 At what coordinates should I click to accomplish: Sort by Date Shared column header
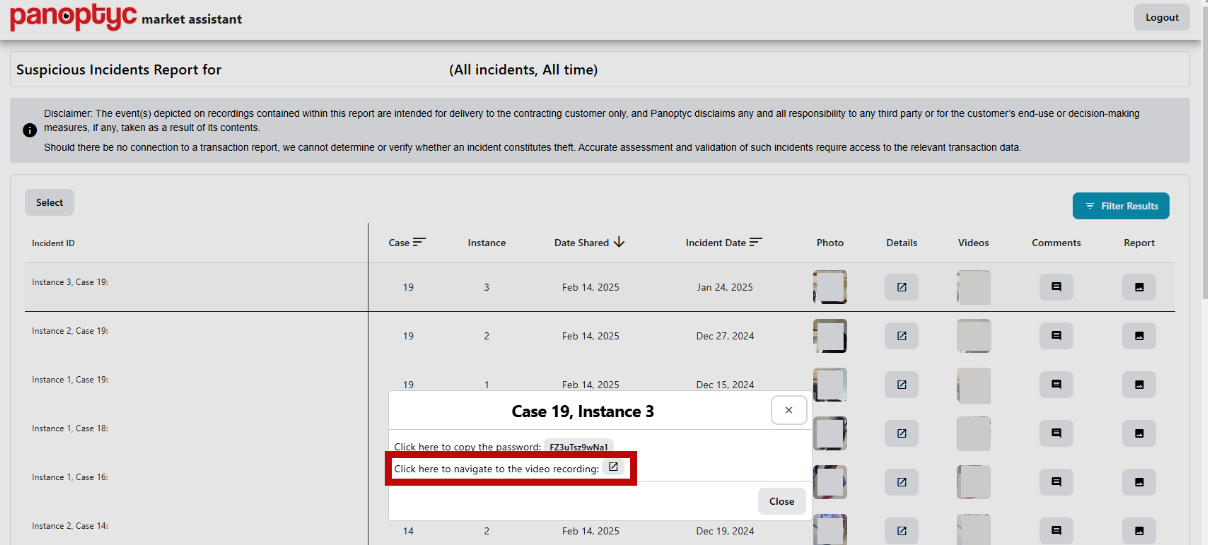590,242
